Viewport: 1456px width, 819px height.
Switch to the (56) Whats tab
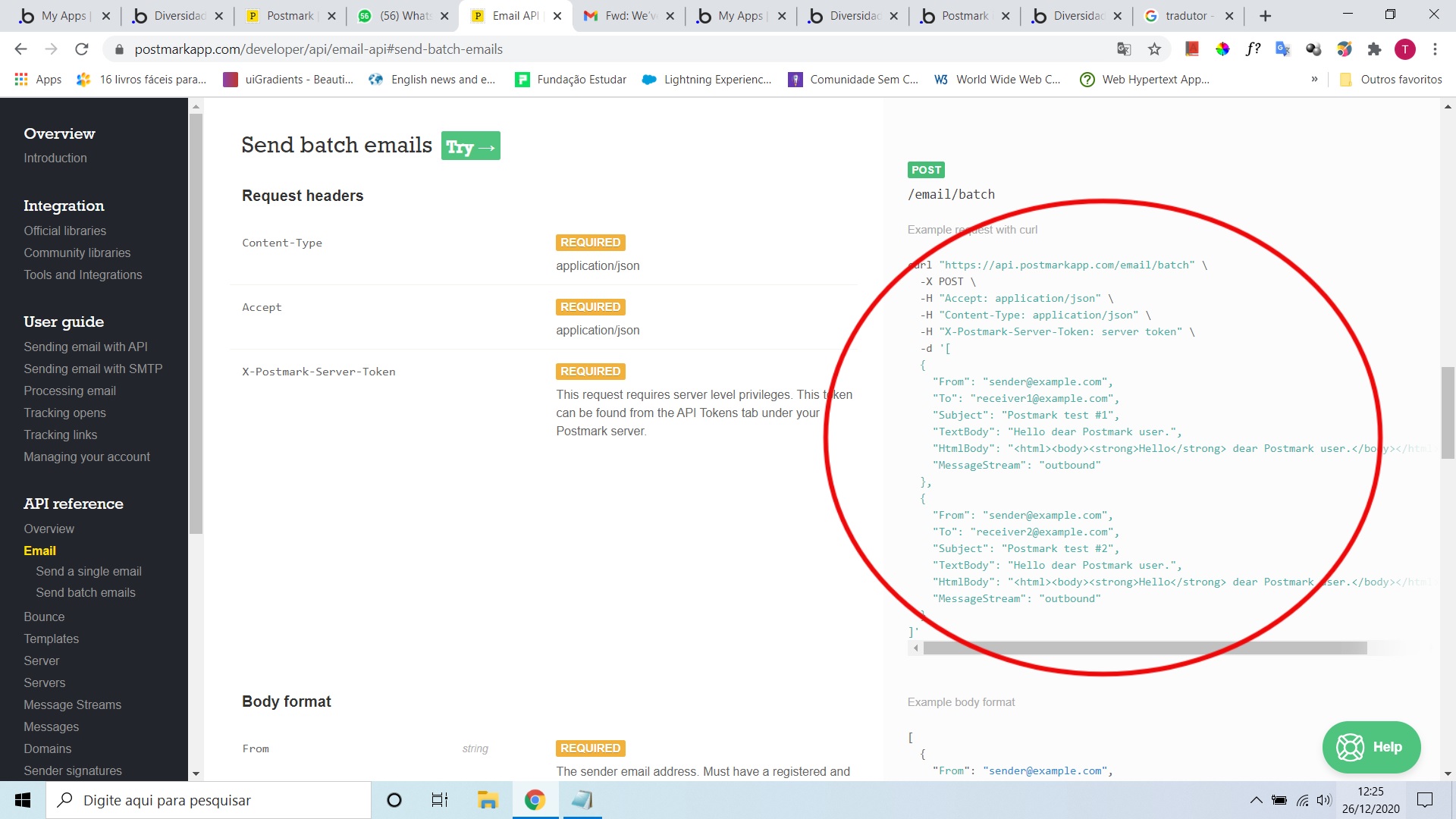(x=404, y=16)
